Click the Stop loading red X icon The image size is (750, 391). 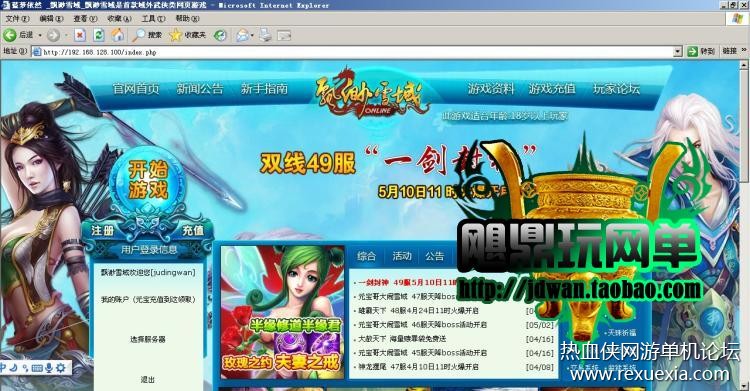point(80,35)
